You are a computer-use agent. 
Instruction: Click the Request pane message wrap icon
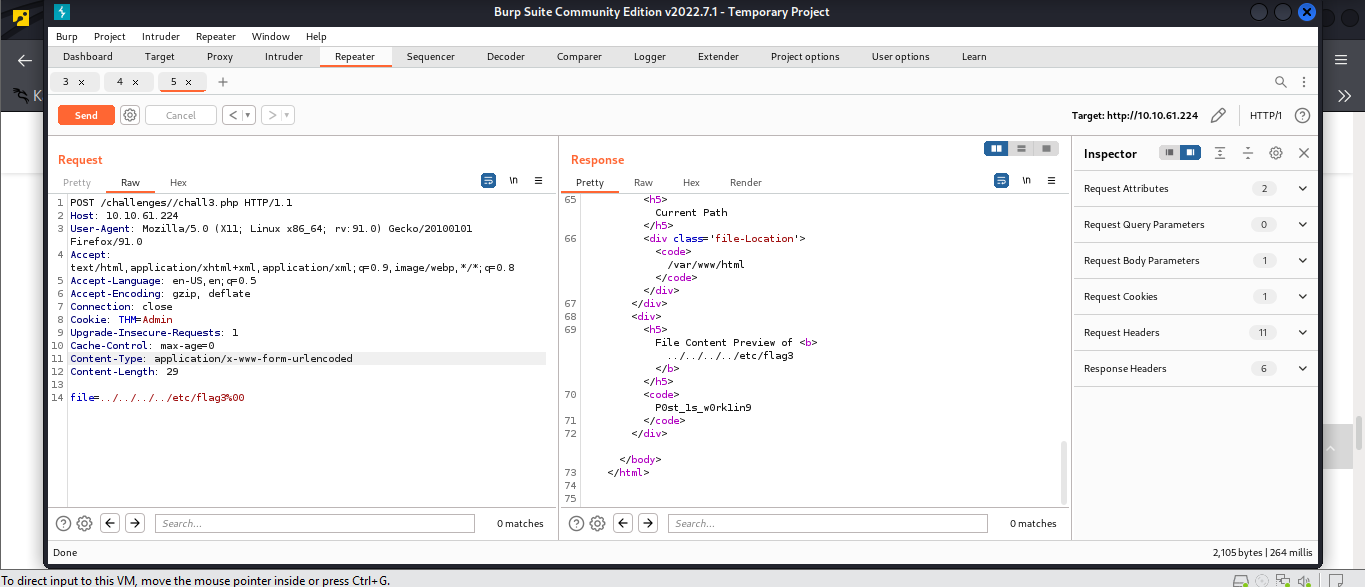(x=489, y=181)
